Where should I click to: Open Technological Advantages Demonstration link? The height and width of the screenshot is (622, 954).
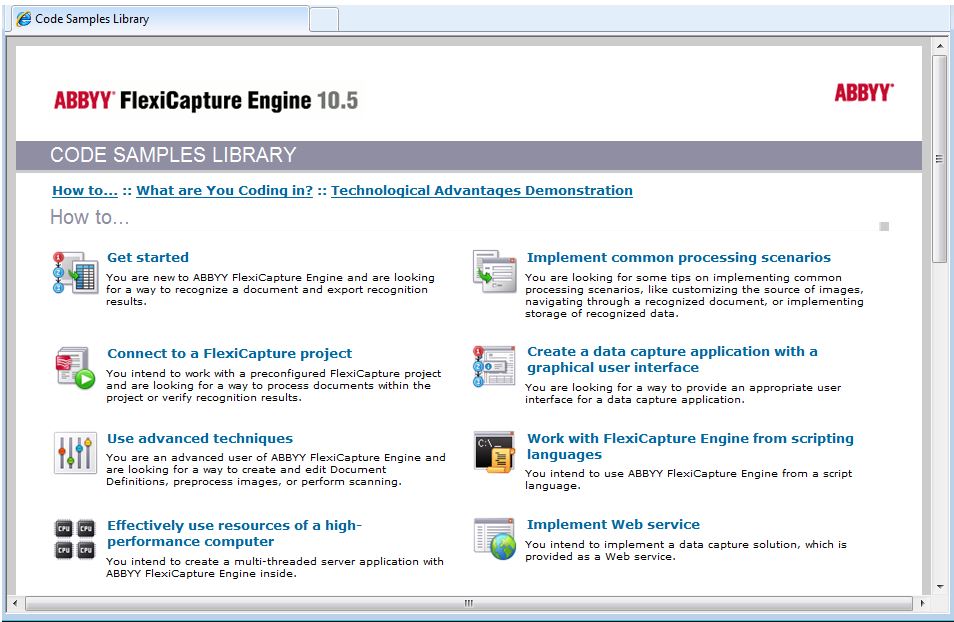point(482,190)
